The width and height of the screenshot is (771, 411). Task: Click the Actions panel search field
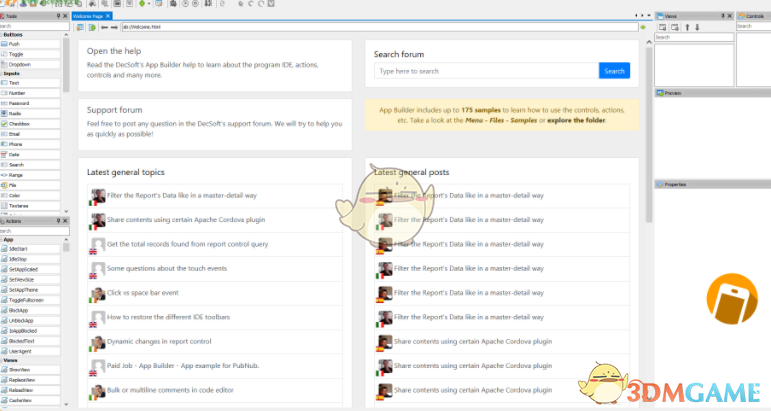pos(34,231)
